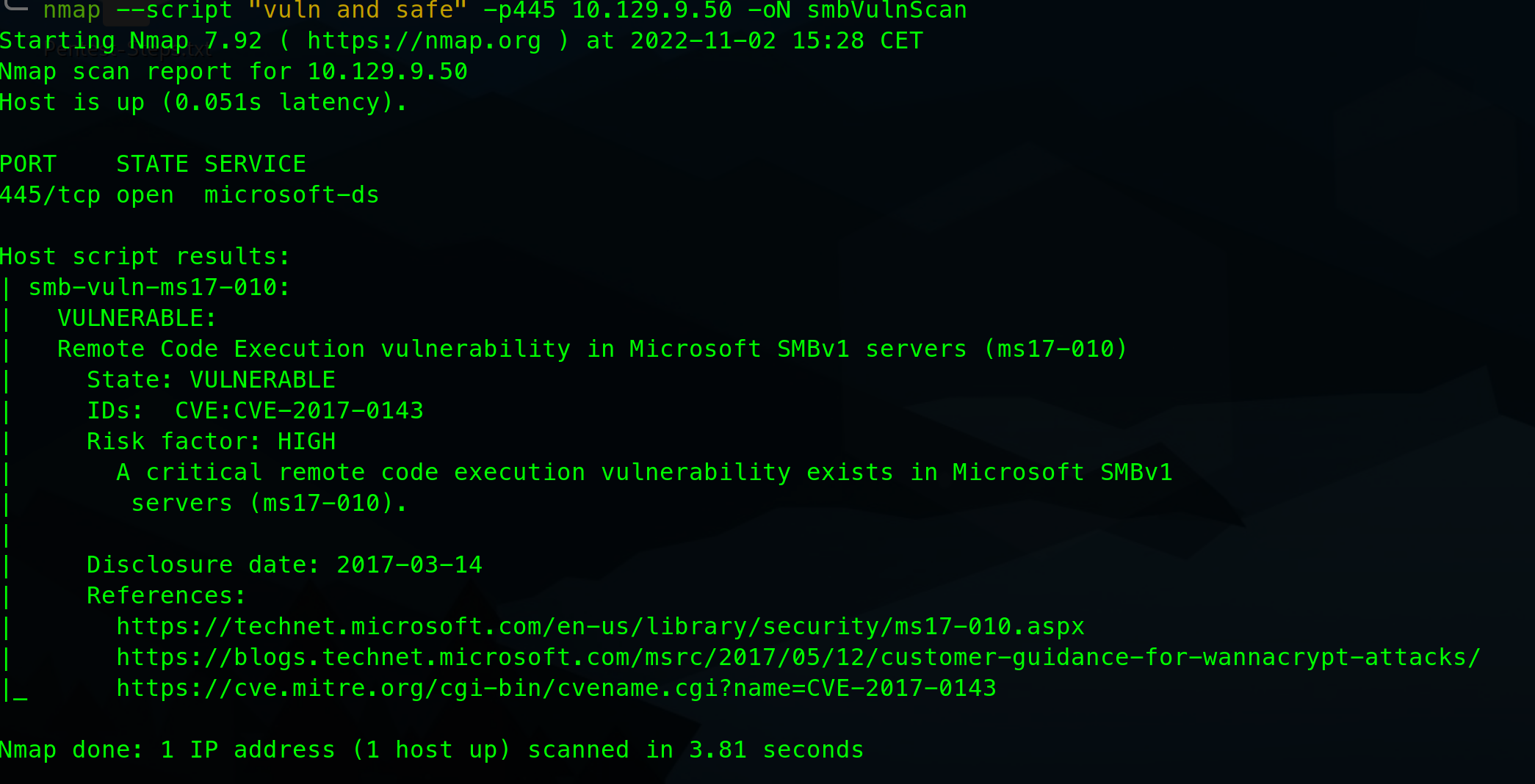Click the nmap command at the prompt

click(71, 10)
